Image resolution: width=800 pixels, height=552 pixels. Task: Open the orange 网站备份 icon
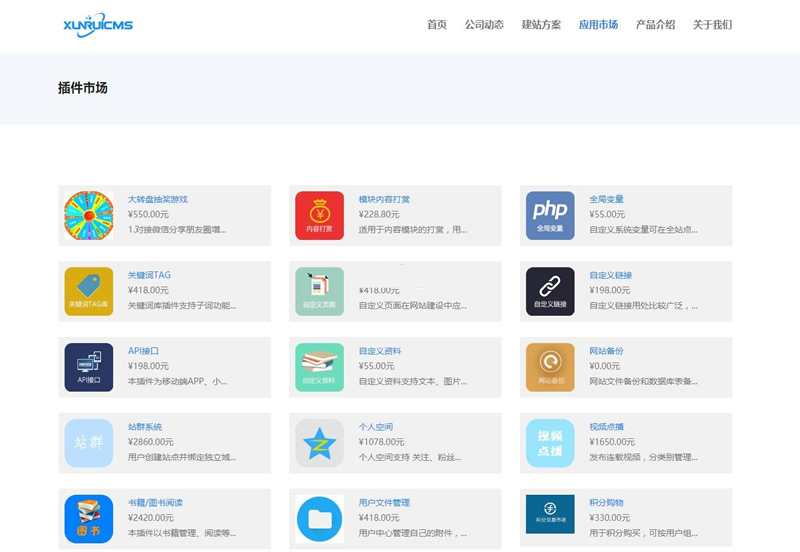(550, 367)
